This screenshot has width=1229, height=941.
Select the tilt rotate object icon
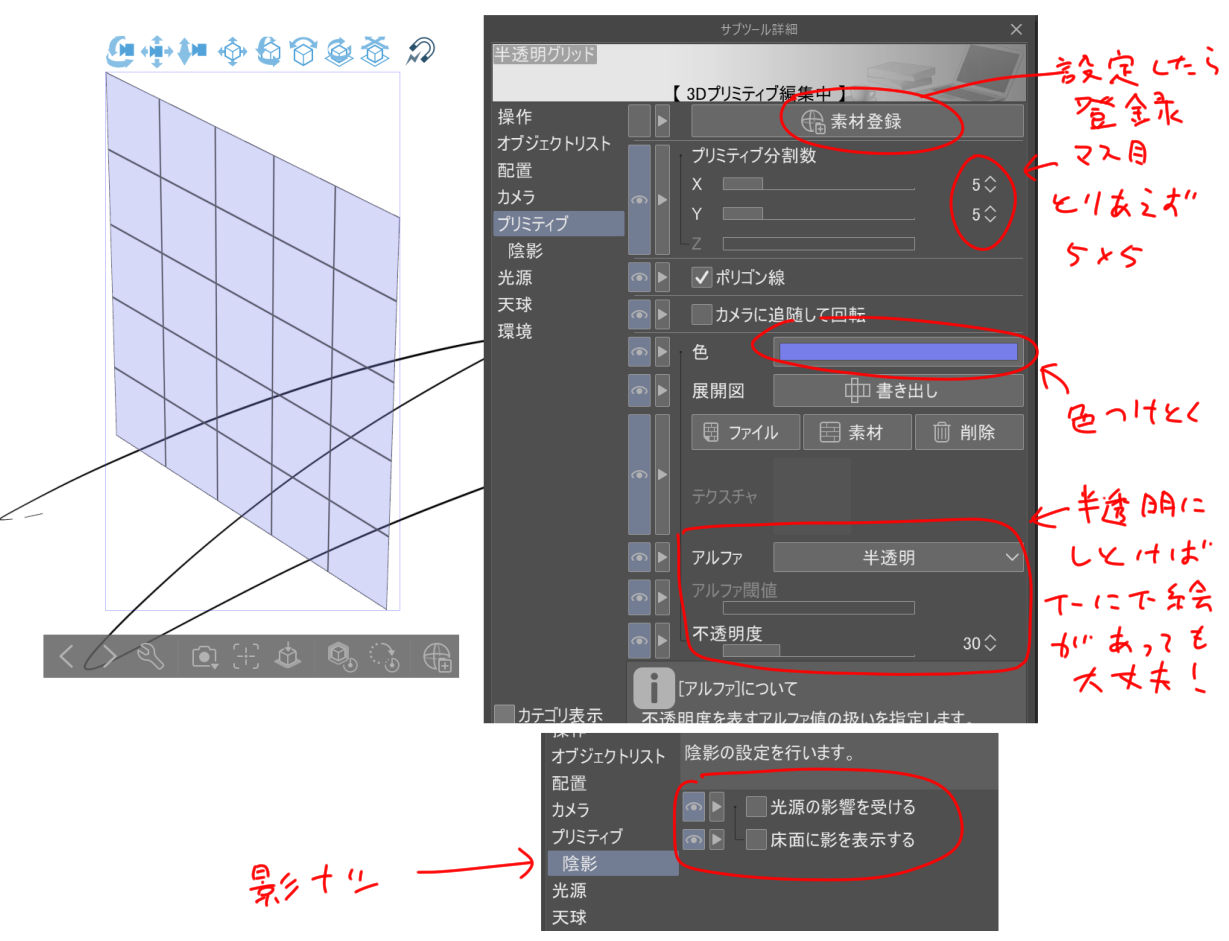tap(303, 50)
